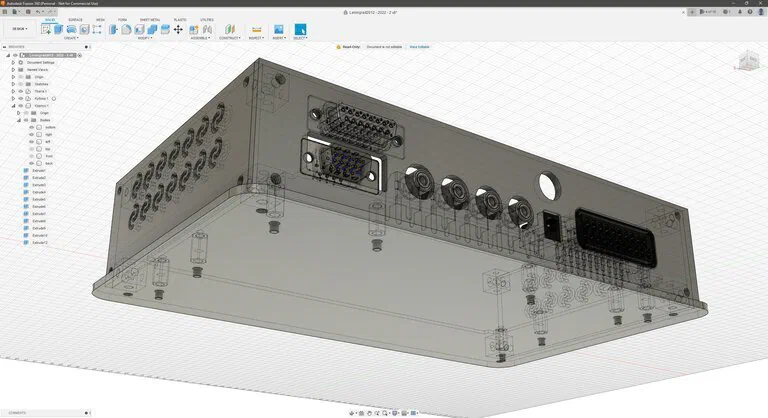The height and width of the screenshot is (418, 768).
Task: Create a New Component from Assemble group
Action: click(194, 29)
